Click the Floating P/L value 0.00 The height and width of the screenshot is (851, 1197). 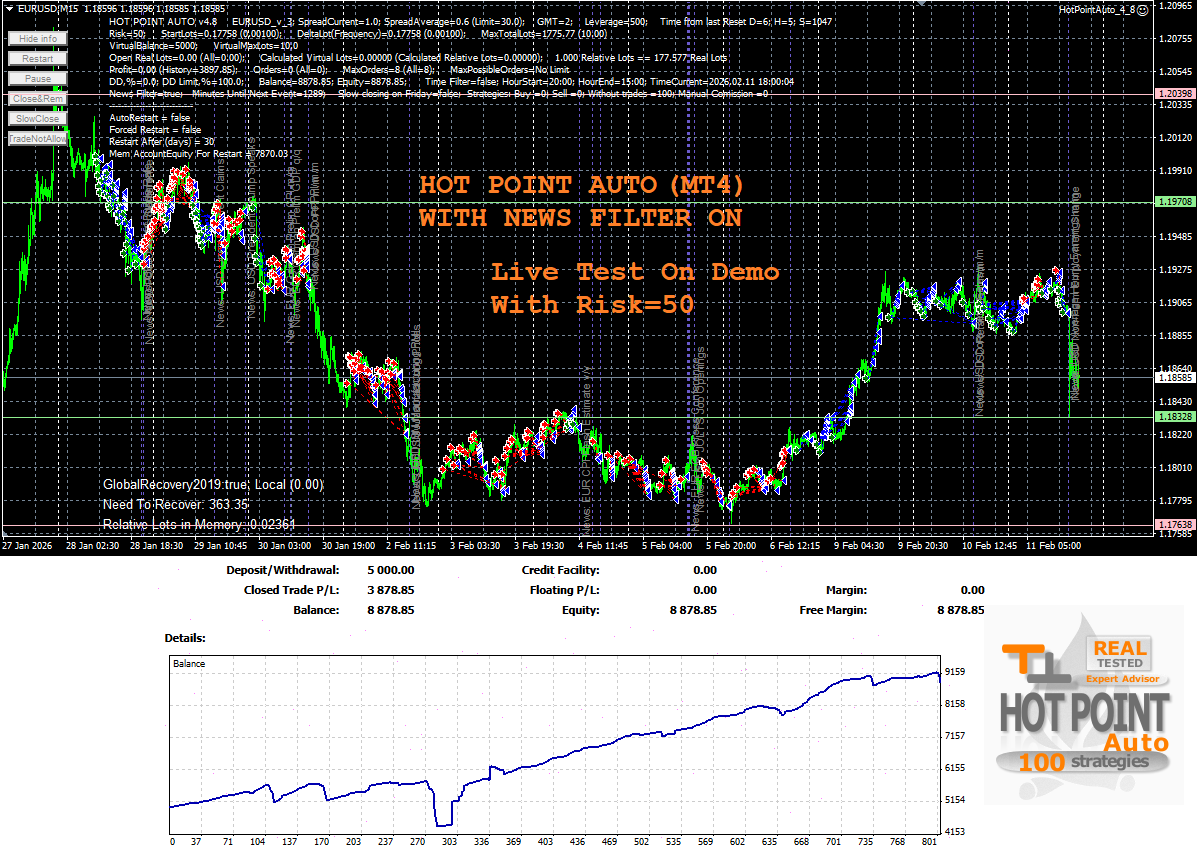[x=705, y=590]
